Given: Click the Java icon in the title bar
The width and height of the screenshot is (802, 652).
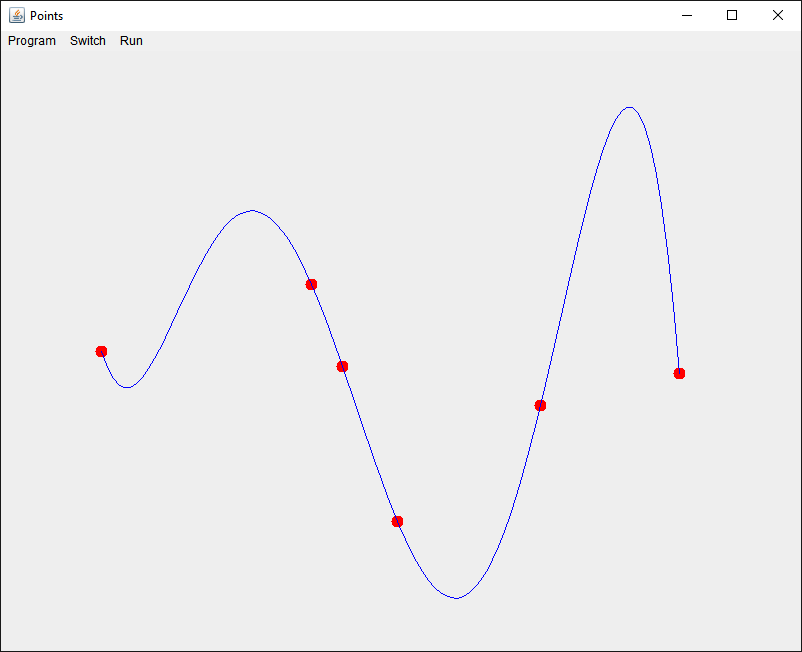Looking at the screenshot, I should (x=17, y=15).
